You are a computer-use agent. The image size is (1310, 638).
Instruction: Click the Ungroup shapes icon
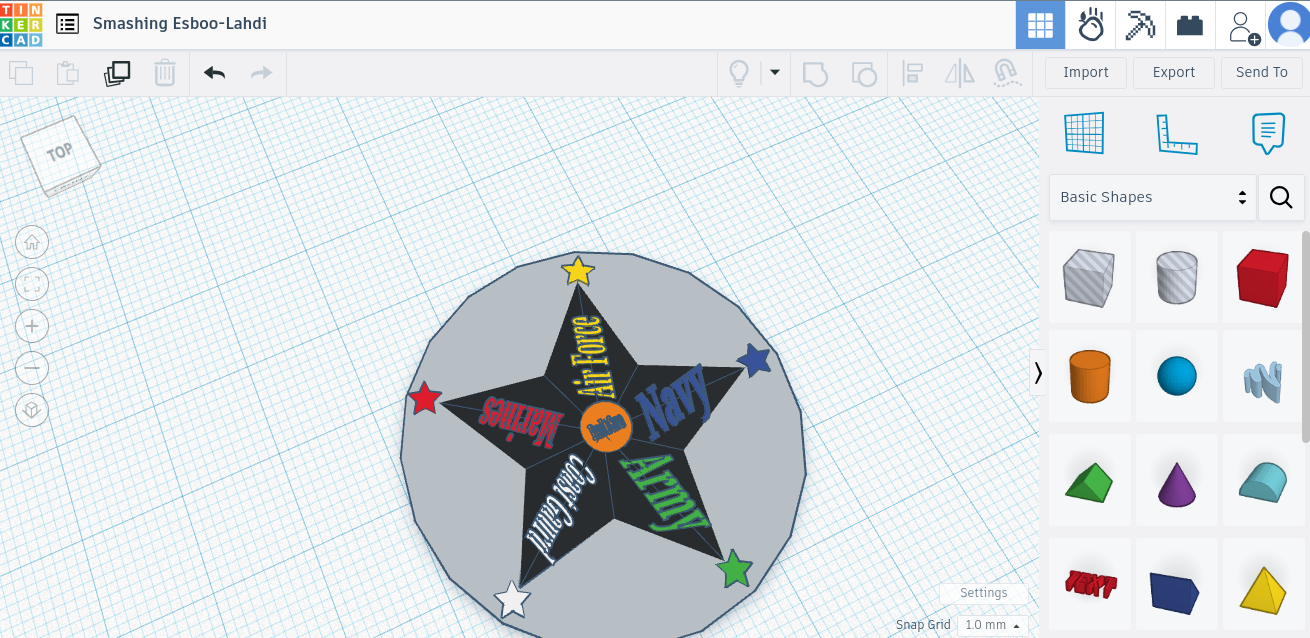click(863, 73)
